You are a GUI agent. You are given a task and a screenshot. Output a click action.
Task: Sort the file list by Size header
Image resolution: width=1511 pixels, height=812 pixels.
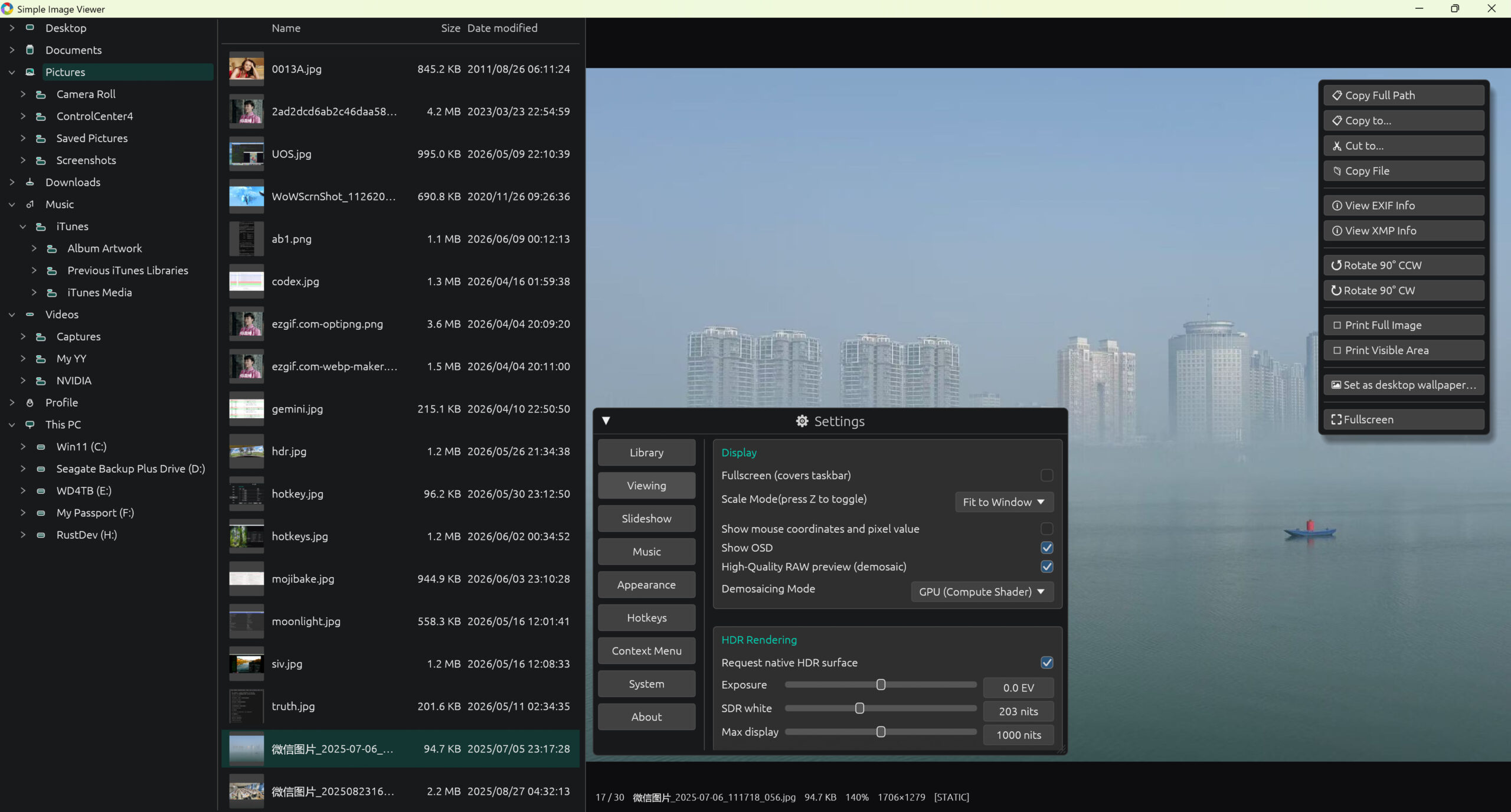tap(450, 28)
